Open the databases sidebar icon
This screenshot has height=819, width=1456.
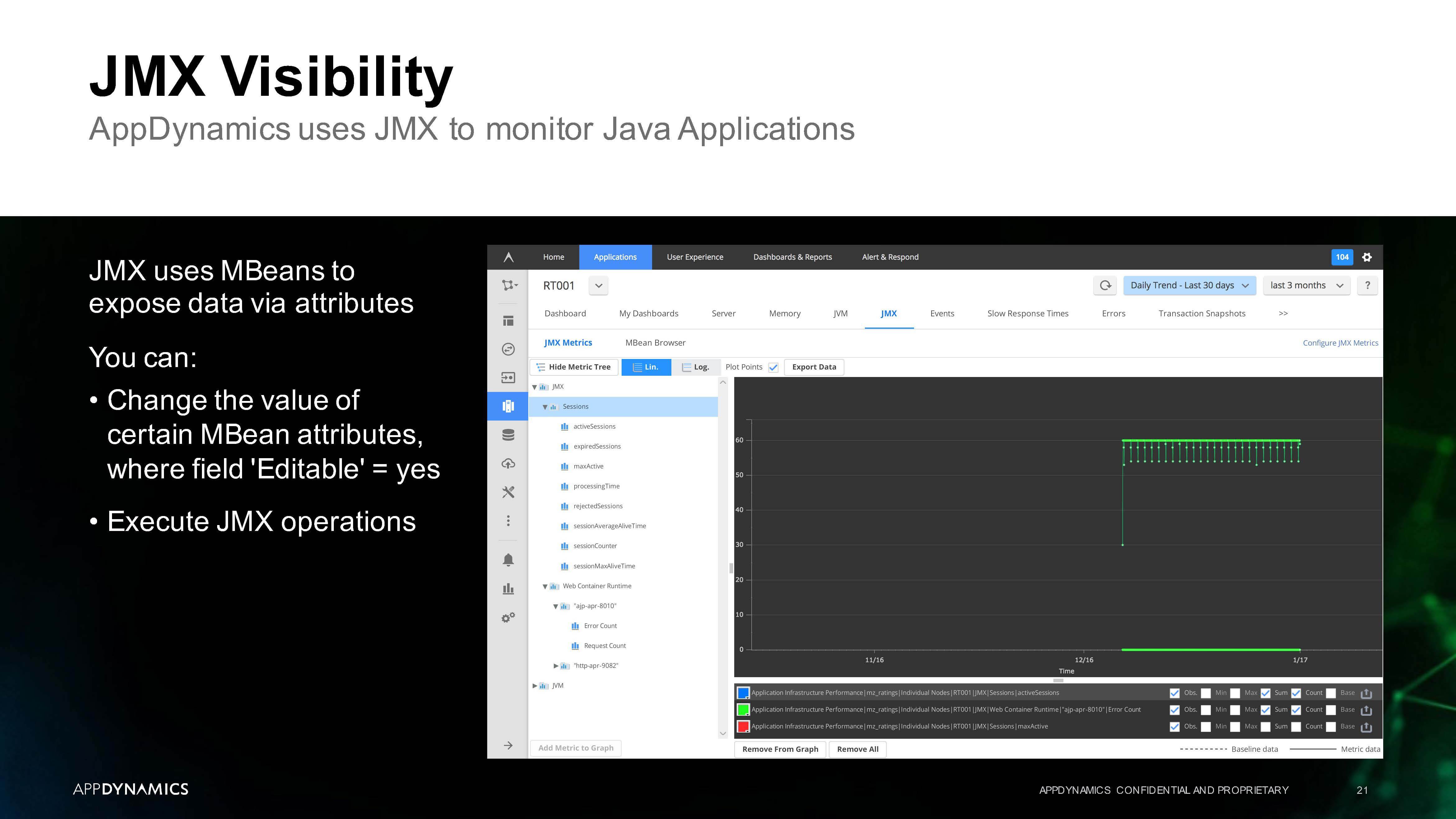click(508, 435)
